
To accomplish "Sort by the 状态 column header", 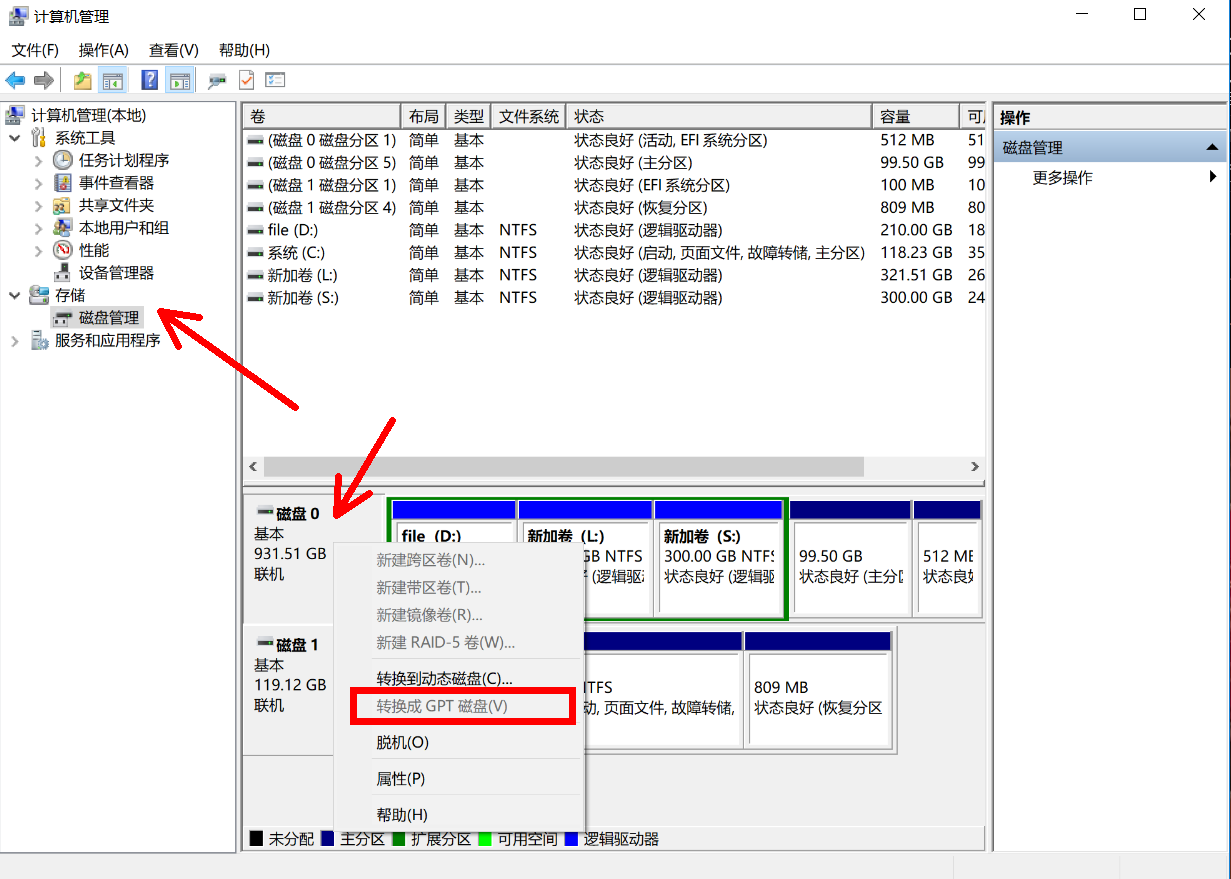I will (719, 116).
